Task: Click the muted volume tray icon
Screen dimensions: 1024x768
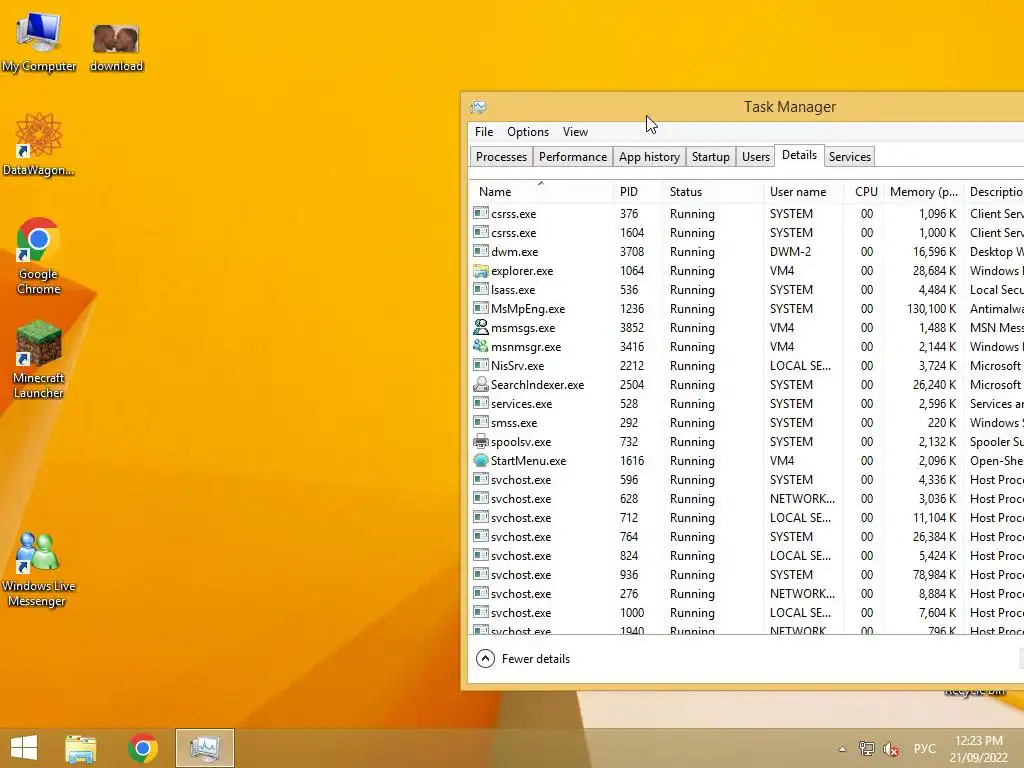Action: click(x=891, y=749)
